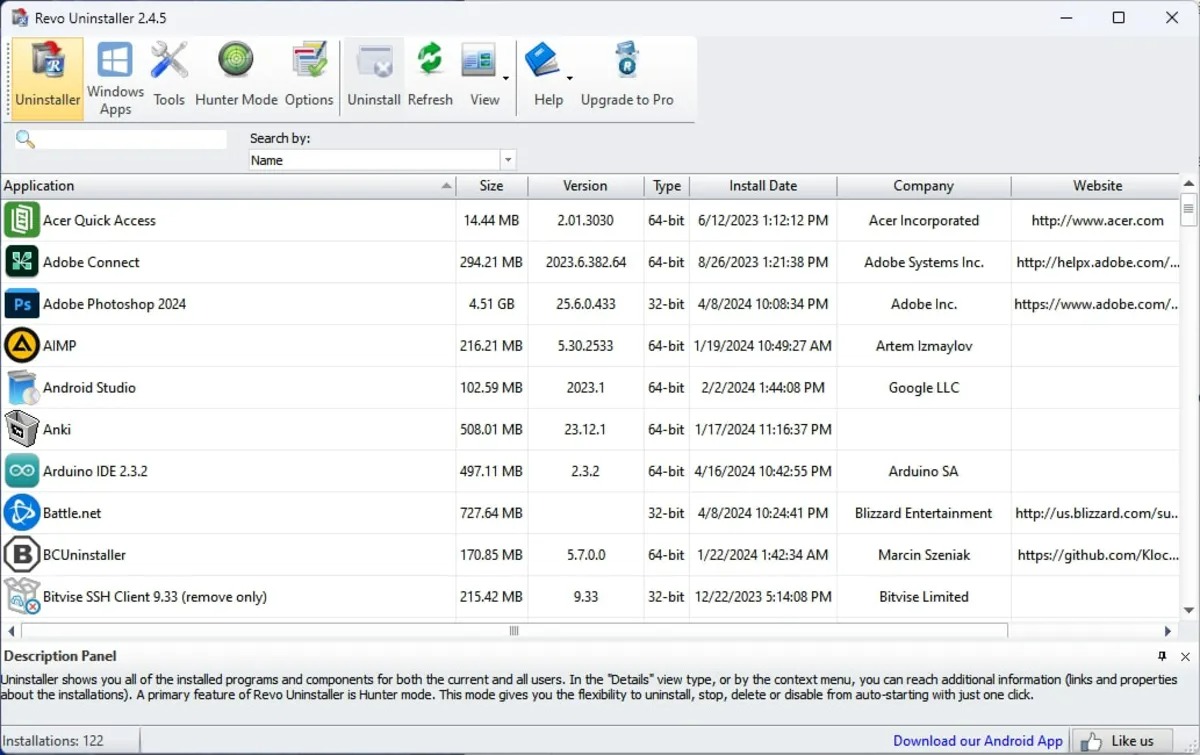Select Bitvise SSH Client 9.33 entry
Viewport: 1200px width, 755px height.
point(155,597)
